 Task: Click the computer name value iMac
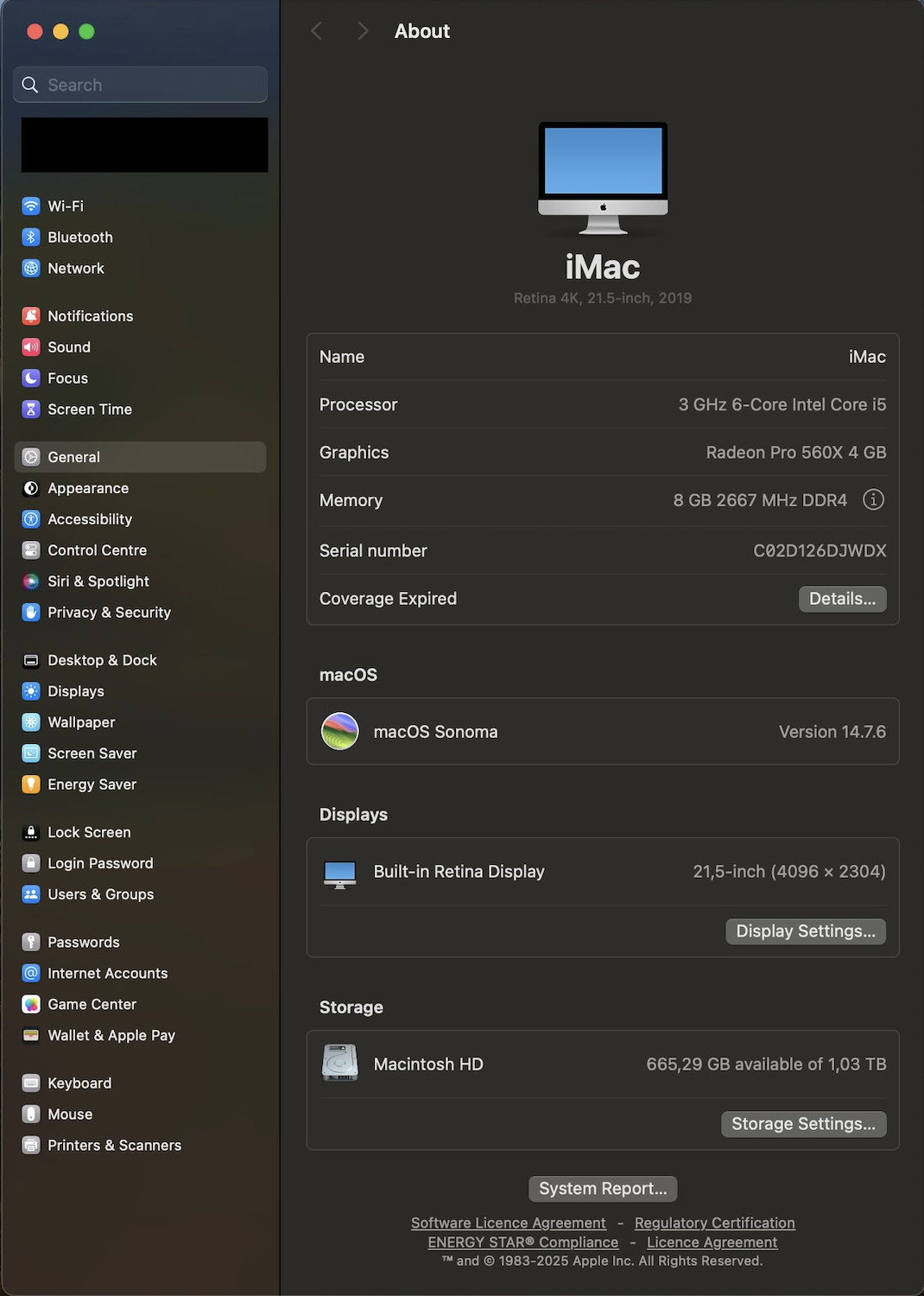pyautogui.click(x=867, y=357)
